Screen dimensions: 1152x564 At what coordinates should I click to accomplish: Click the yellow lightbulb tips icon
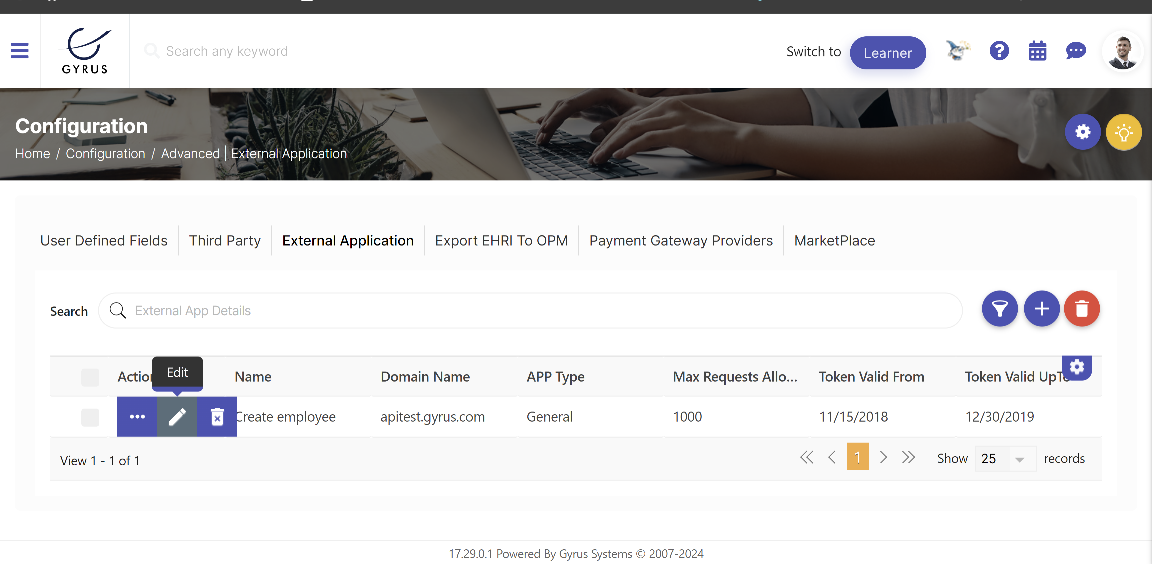click(x=1124, y=132)
